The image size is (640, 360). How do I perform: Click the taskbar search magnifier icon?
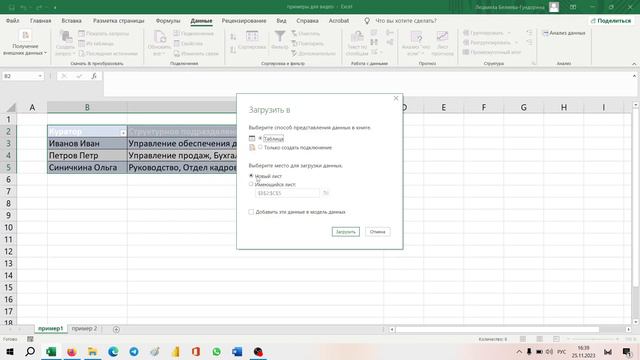click(30, 351)
